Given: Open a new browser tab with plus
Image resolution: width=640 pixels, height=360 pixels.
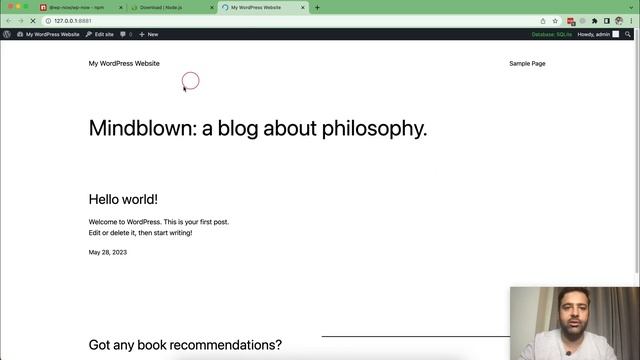Looking at the screenshot, I should tap(317, 7).
